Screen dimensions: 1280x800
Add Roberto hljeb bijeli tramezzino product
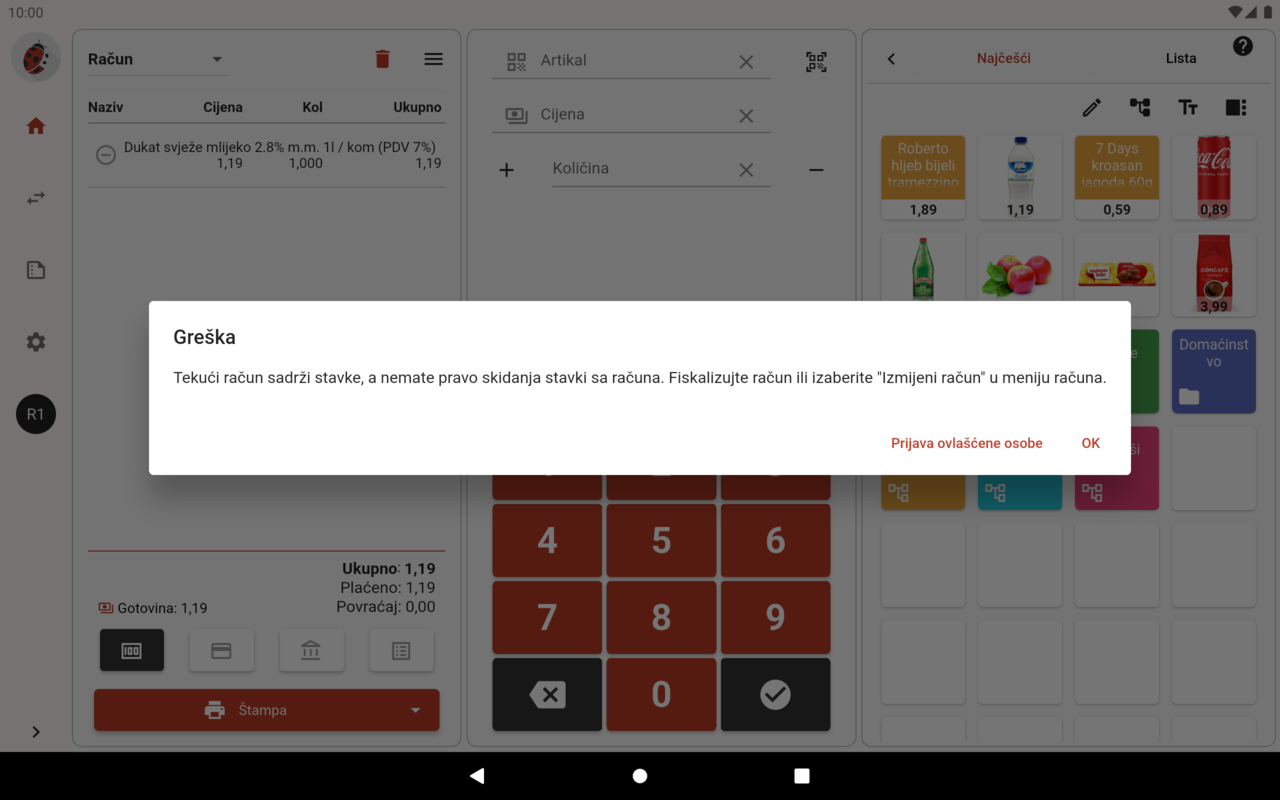coord(923,177)
